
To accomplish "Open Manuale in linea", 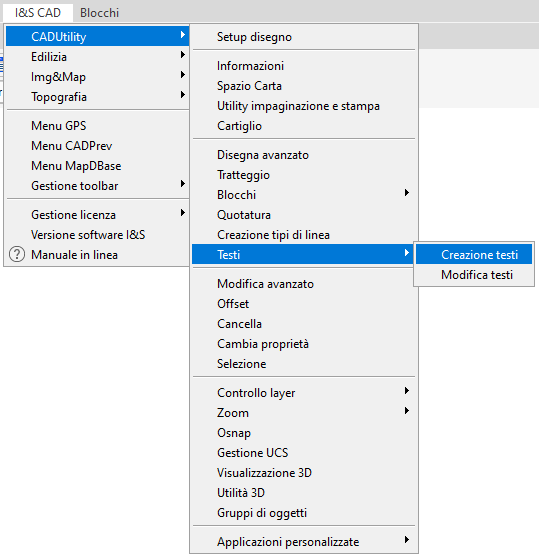I will [98, 255].
